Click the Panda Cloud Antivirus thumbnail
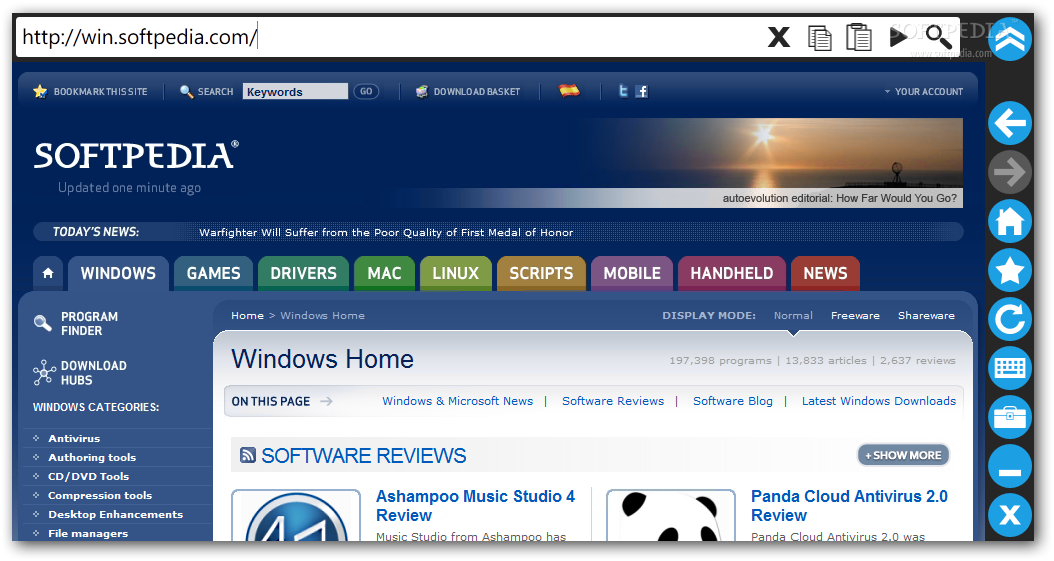This screenshot has width=1054, height=561. click(671, 516)
